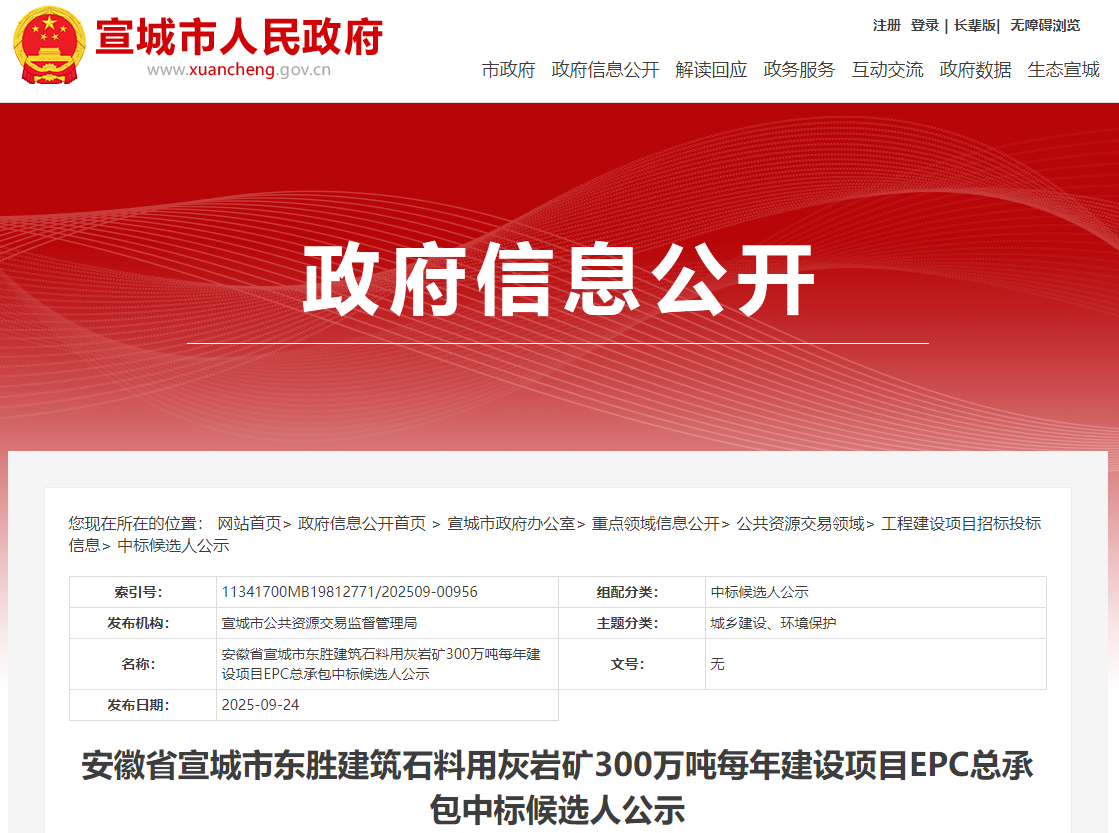
Task: Open the 市政府 menu item
Action: point(508,70)
